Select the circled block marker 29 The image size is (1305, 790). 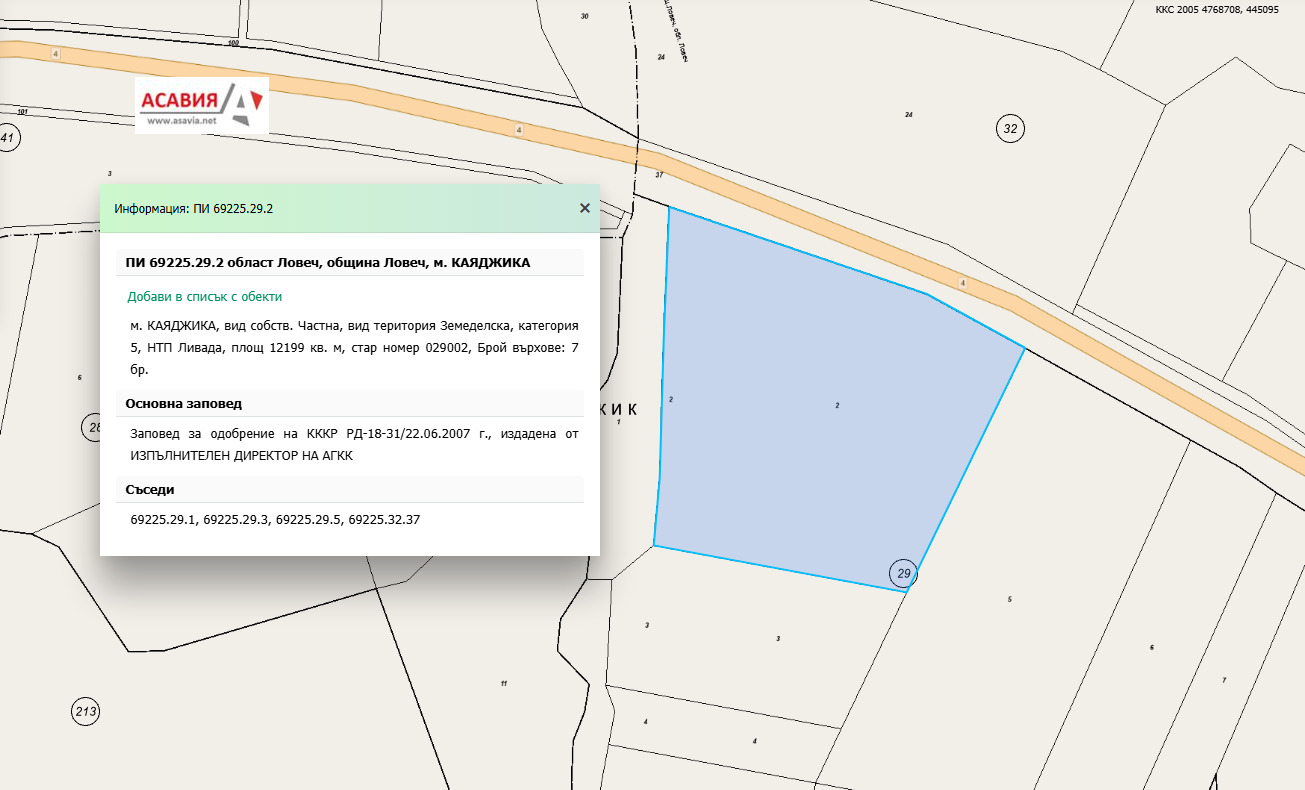point(904,574)
